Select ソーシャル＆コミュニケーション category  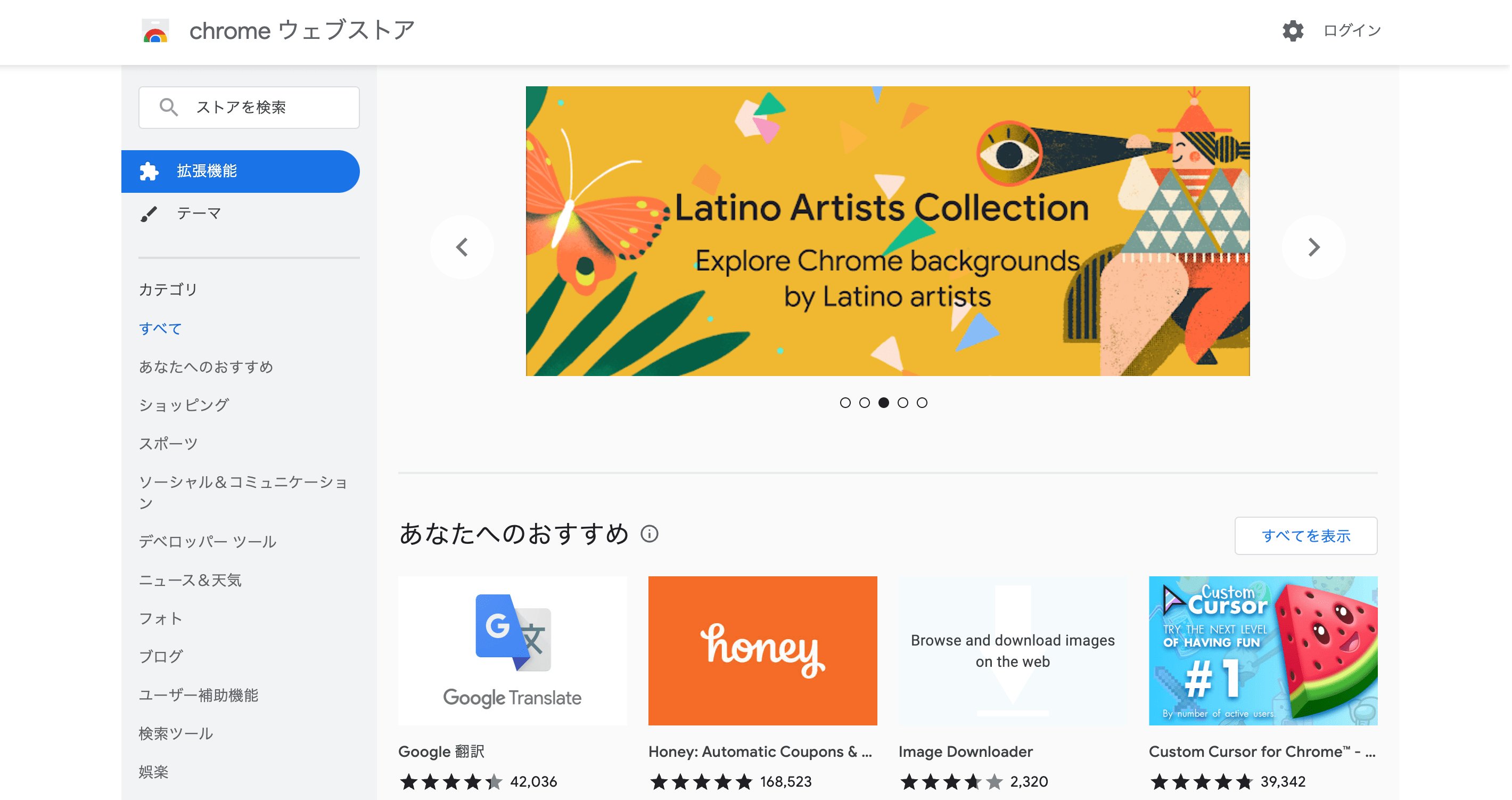point(244,492)
